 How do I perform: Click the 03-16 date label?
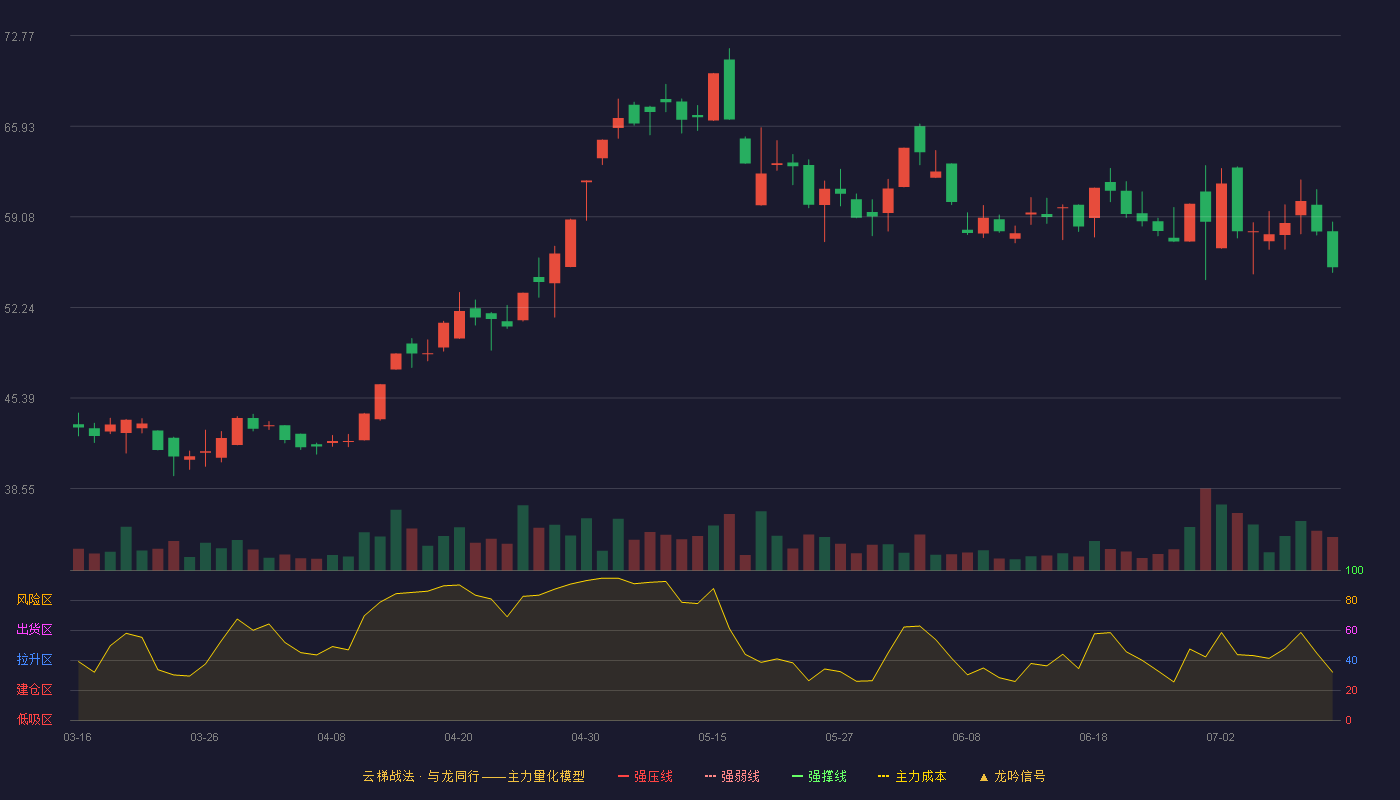point(78,737)
